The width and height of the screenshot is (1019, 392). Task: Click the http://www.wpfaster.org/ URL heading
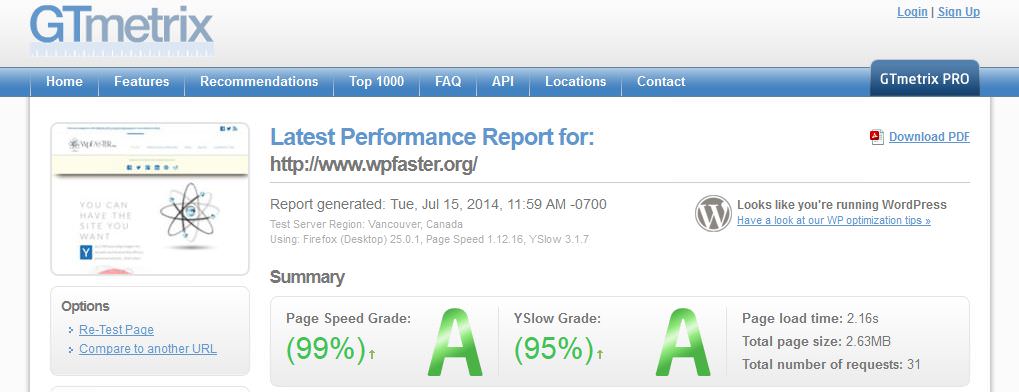click(374, 165)
